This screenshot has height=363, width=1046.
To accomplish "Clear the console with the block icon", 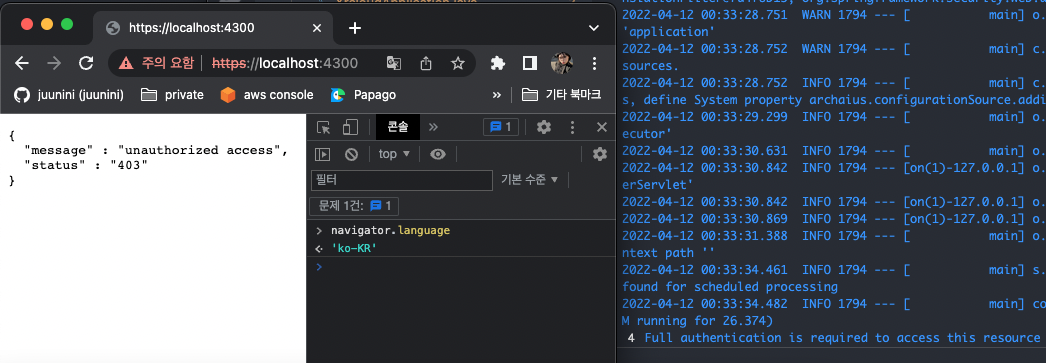I will click(352, 154).
